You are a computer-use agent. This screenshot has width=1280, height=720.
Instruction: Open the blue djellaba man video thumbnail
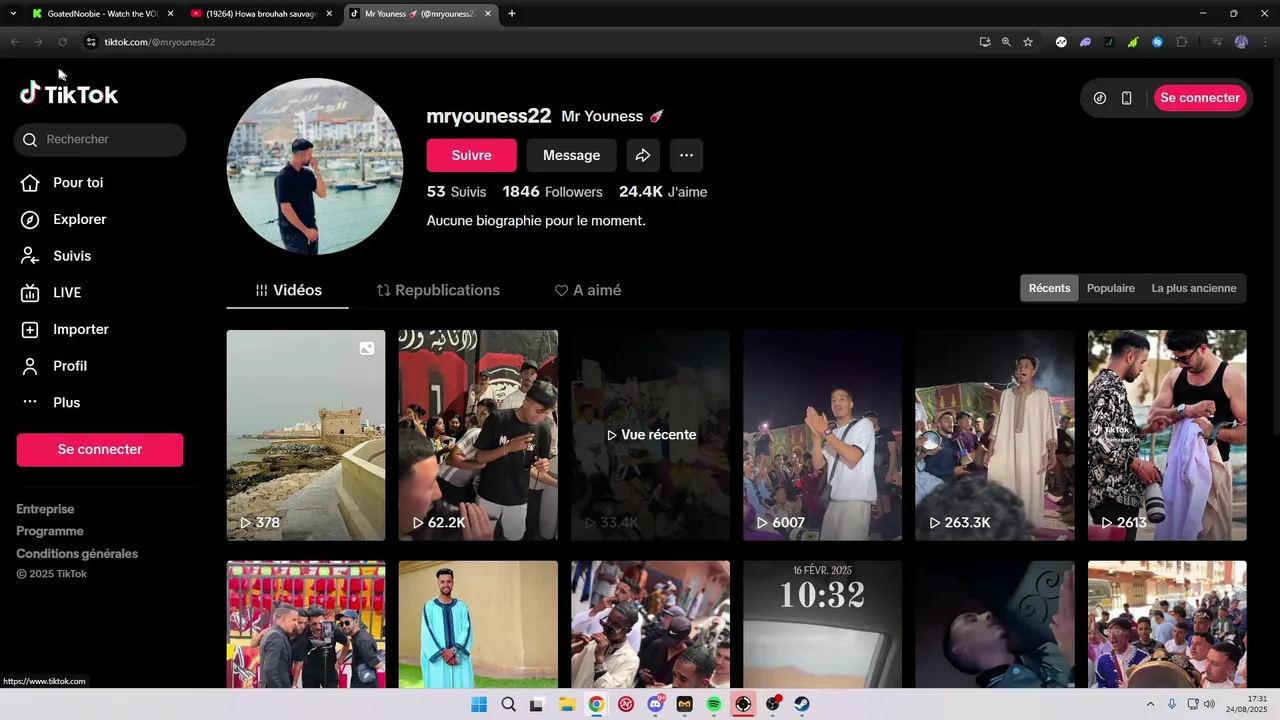coord(478,624)
